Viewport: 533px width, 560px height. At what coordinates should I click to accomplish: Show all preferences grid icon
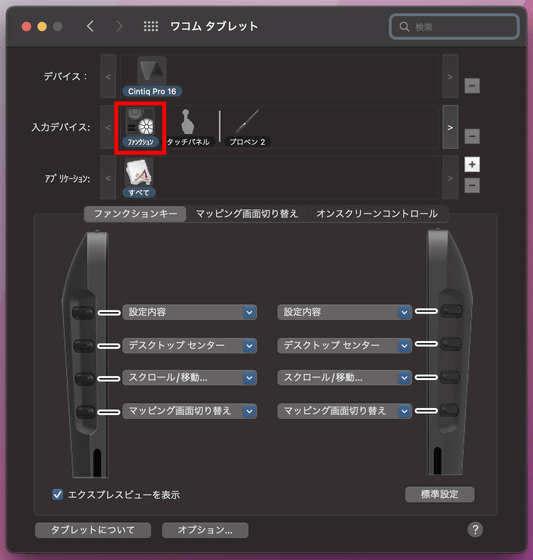point(151,26)
